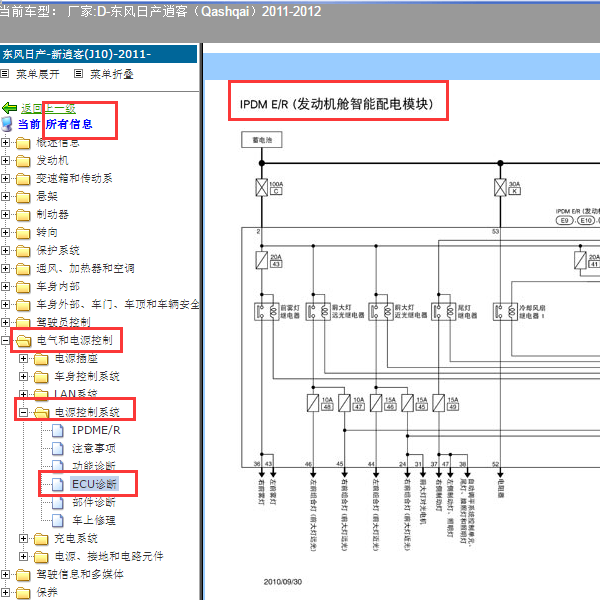Expand the 保养 tree node
The image size is (600, 600).
(5, 592)
